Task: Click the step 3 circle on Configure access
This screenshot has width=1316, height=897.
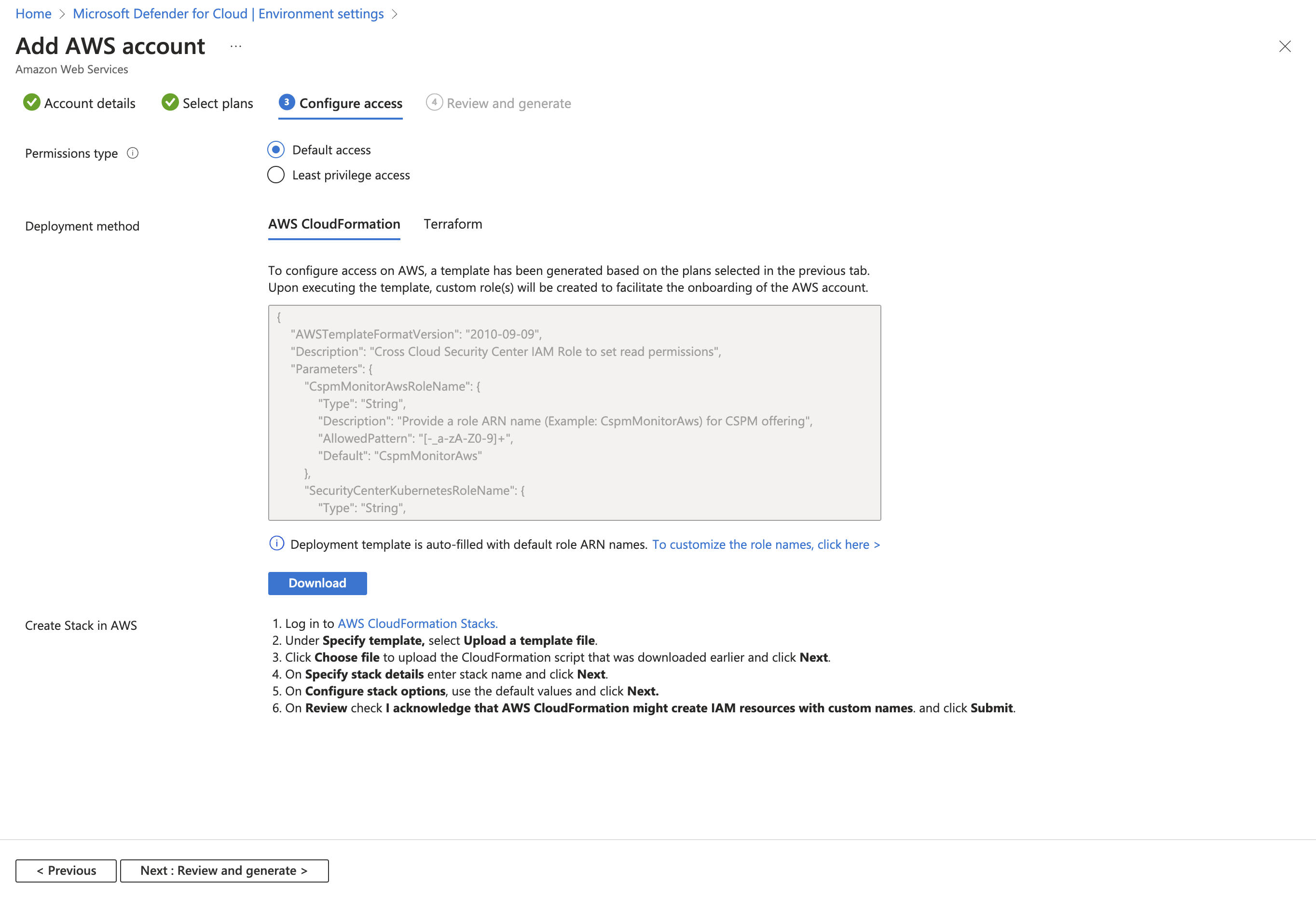Action: [287, 102]
